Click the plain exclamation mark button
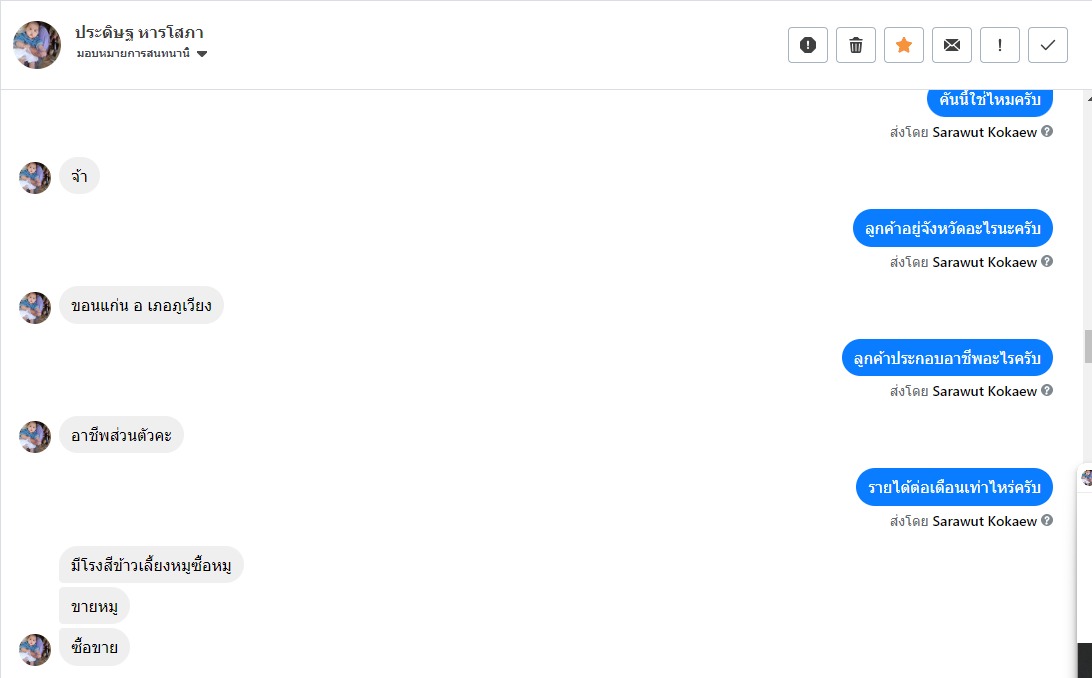1092x678 pixels. 1000,45
